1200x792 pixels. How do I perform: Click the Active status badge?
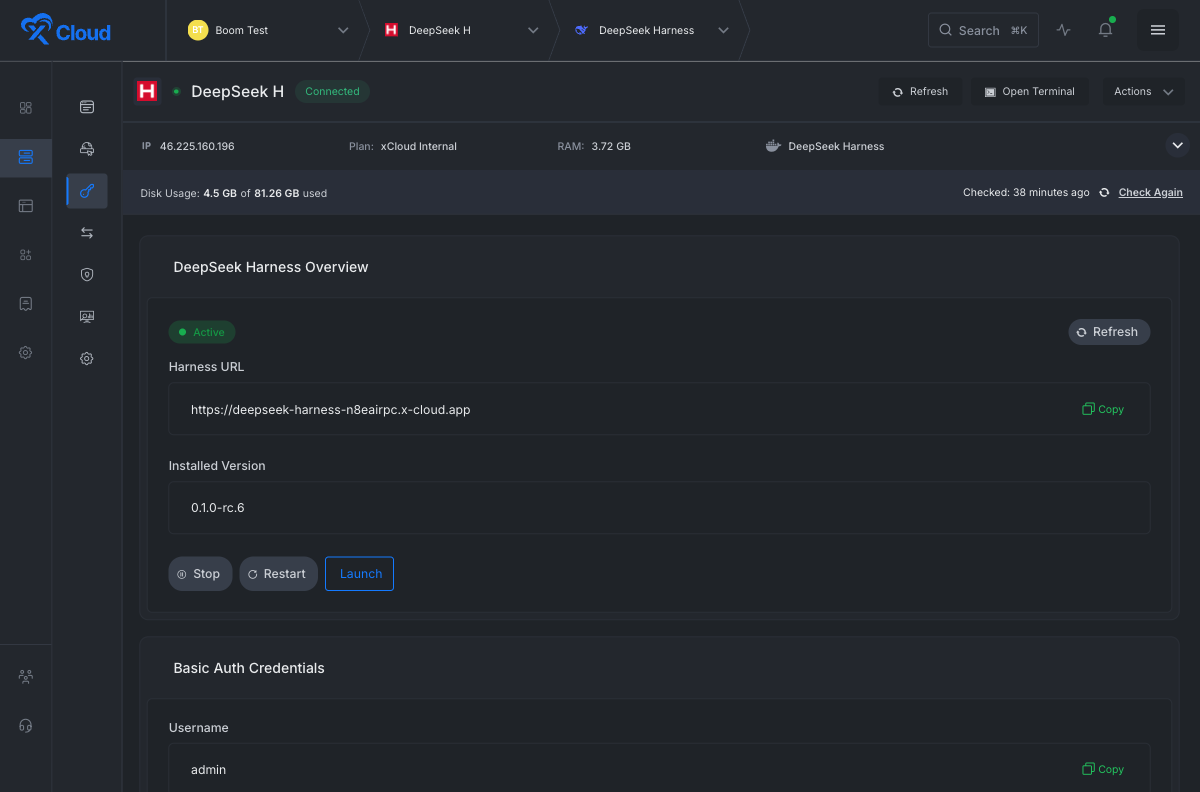(202, 332)
